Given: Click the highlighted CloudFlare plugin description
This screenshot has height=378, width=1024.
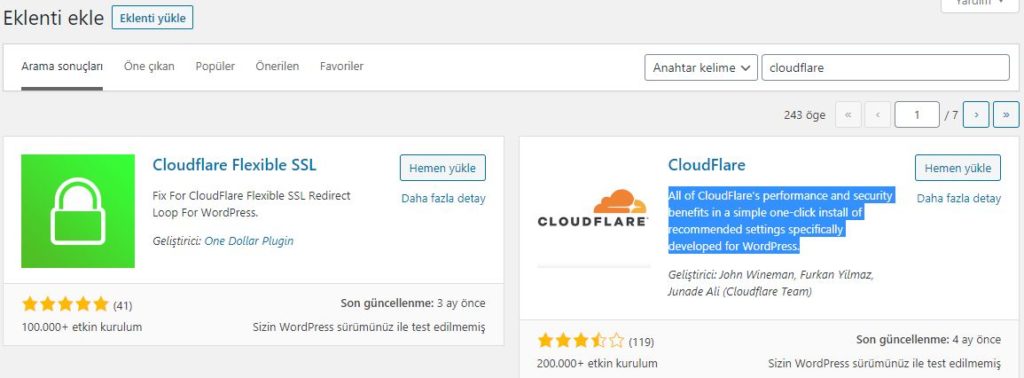Looking at the screenshot, I should [780, 221].
